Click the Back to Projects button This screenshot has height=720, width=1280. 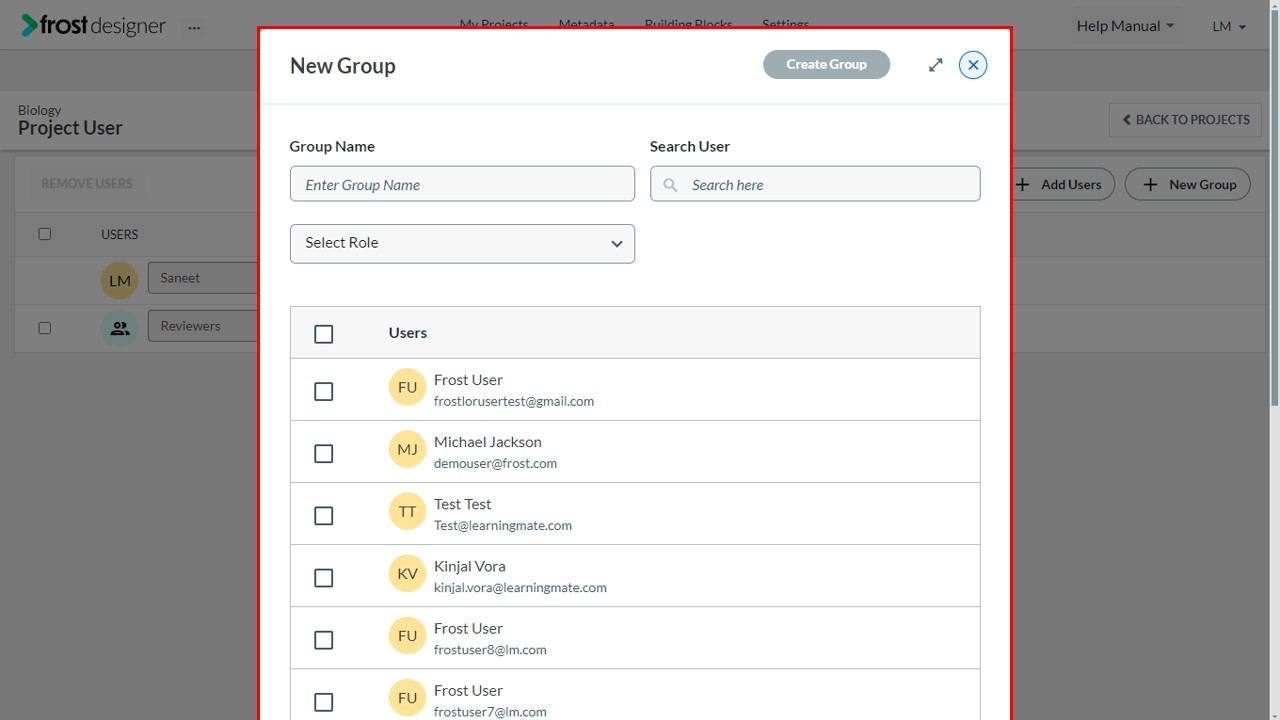(1185, 120)
